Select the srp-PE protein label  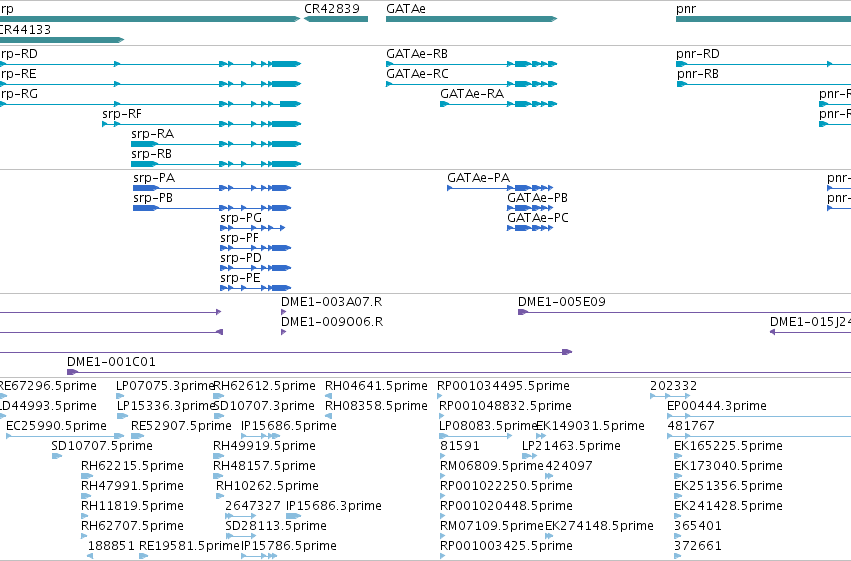click(240, 278)
